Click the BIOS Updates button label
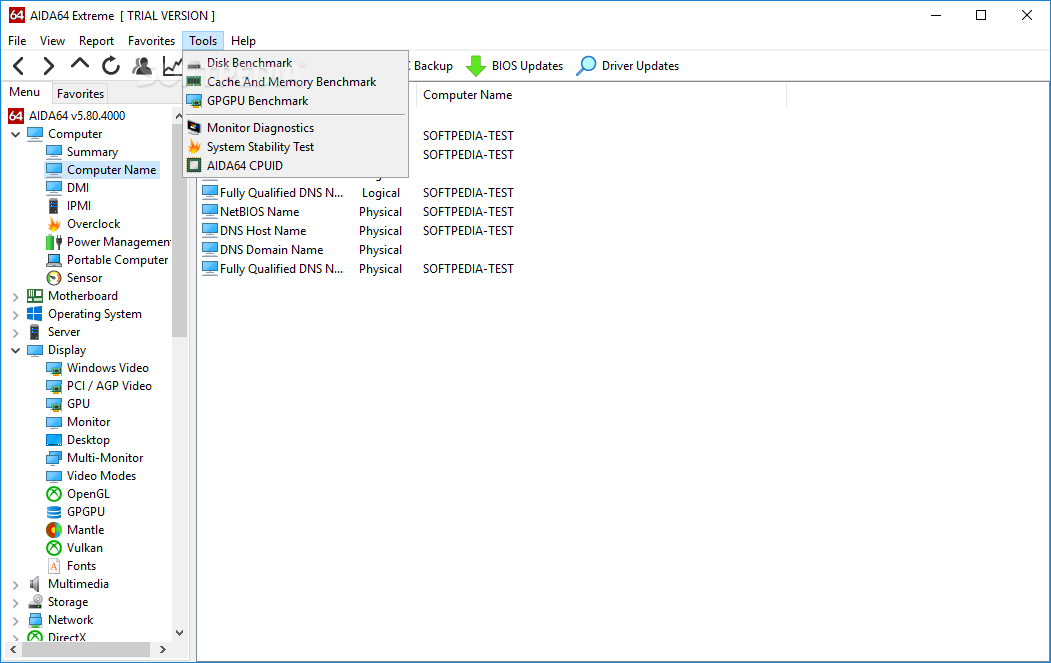The image size is (1051, 663). click(528, 66)
